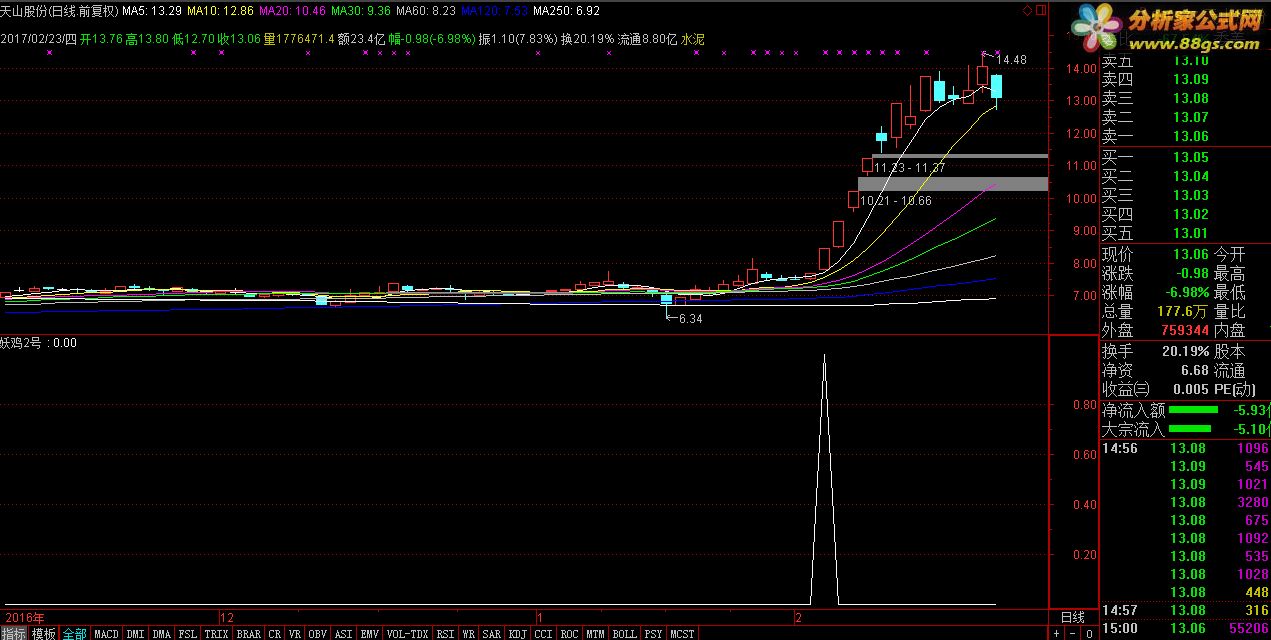Select the BOLL indicator tab
Image resolution: width=1271 pixels, height=640 pixels.
pos(625,634)
